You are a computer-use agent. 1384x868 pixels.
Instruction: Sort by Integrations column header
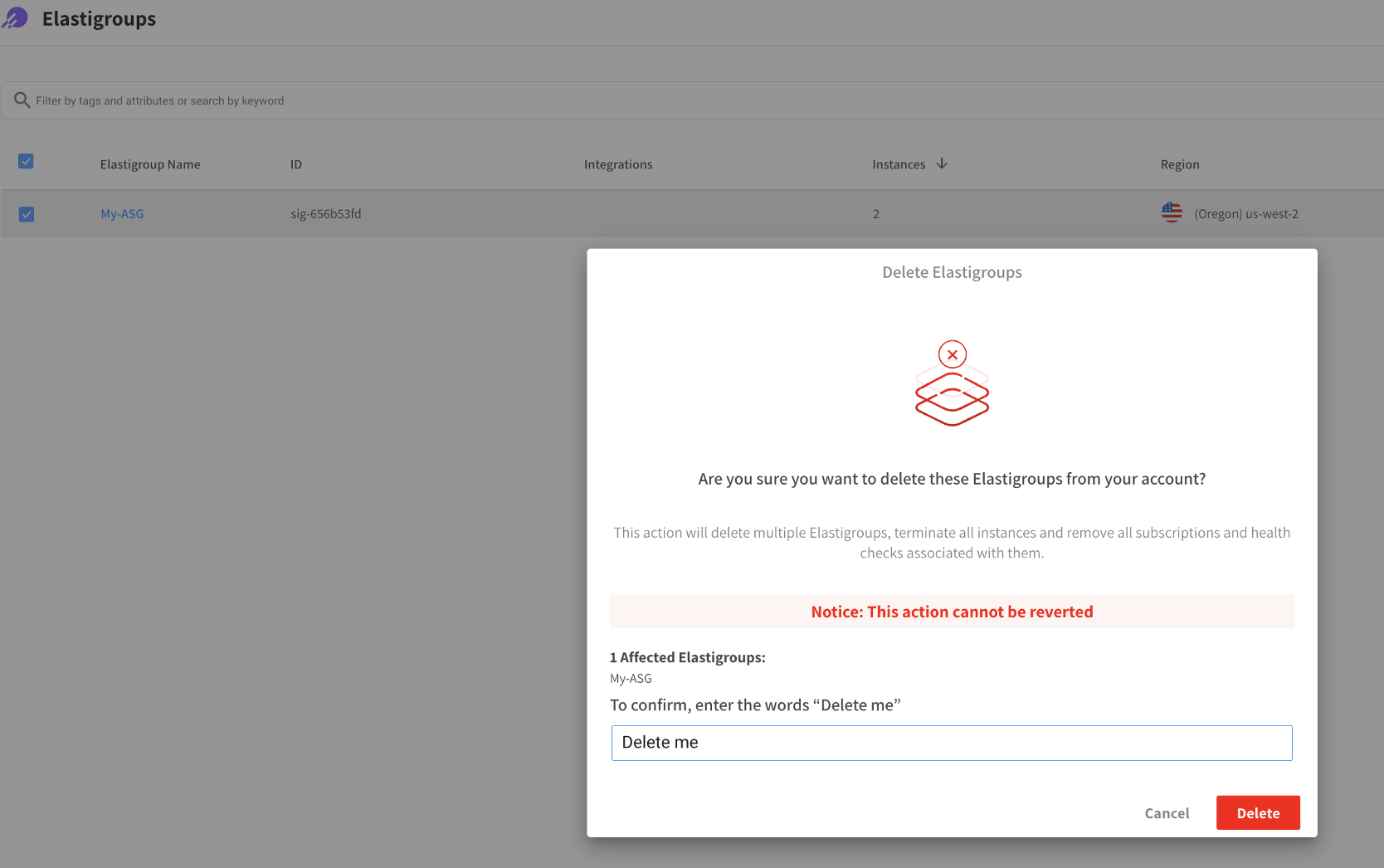tap(618, 164)
